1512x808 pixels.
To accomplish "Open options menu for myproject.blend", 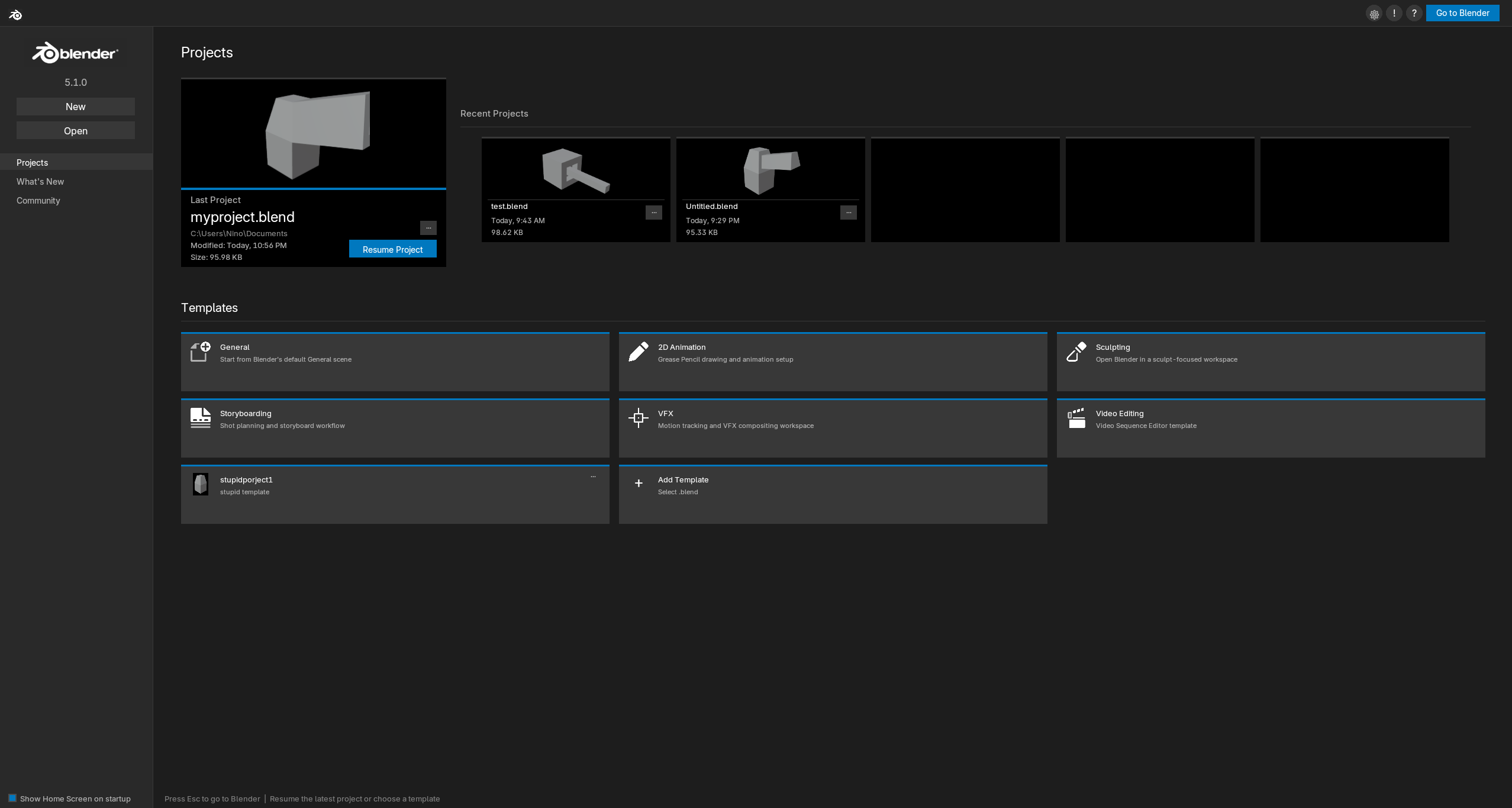I will point(428,228).
